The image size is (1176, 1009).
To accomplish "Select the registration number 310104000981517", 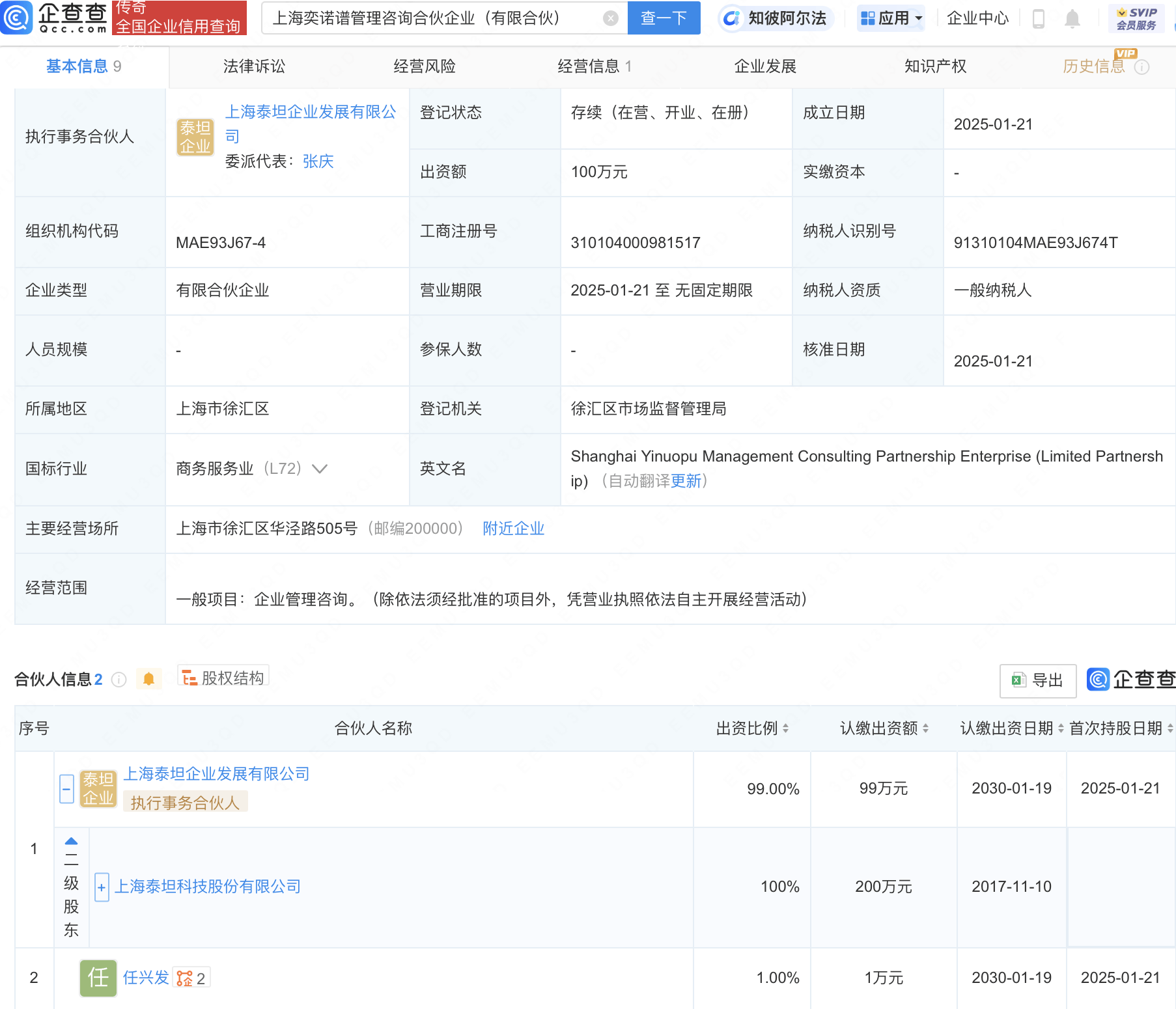I will coord(636,243).
